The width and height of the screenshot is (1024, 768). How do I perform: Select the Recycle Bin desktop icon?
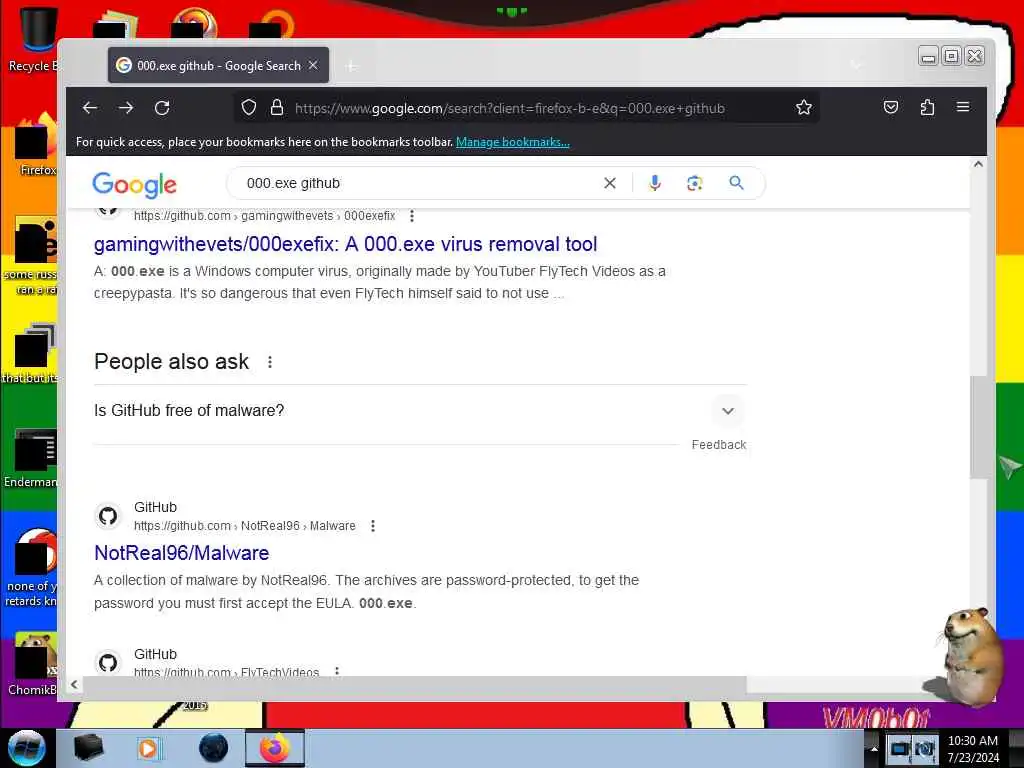(34, 39)
